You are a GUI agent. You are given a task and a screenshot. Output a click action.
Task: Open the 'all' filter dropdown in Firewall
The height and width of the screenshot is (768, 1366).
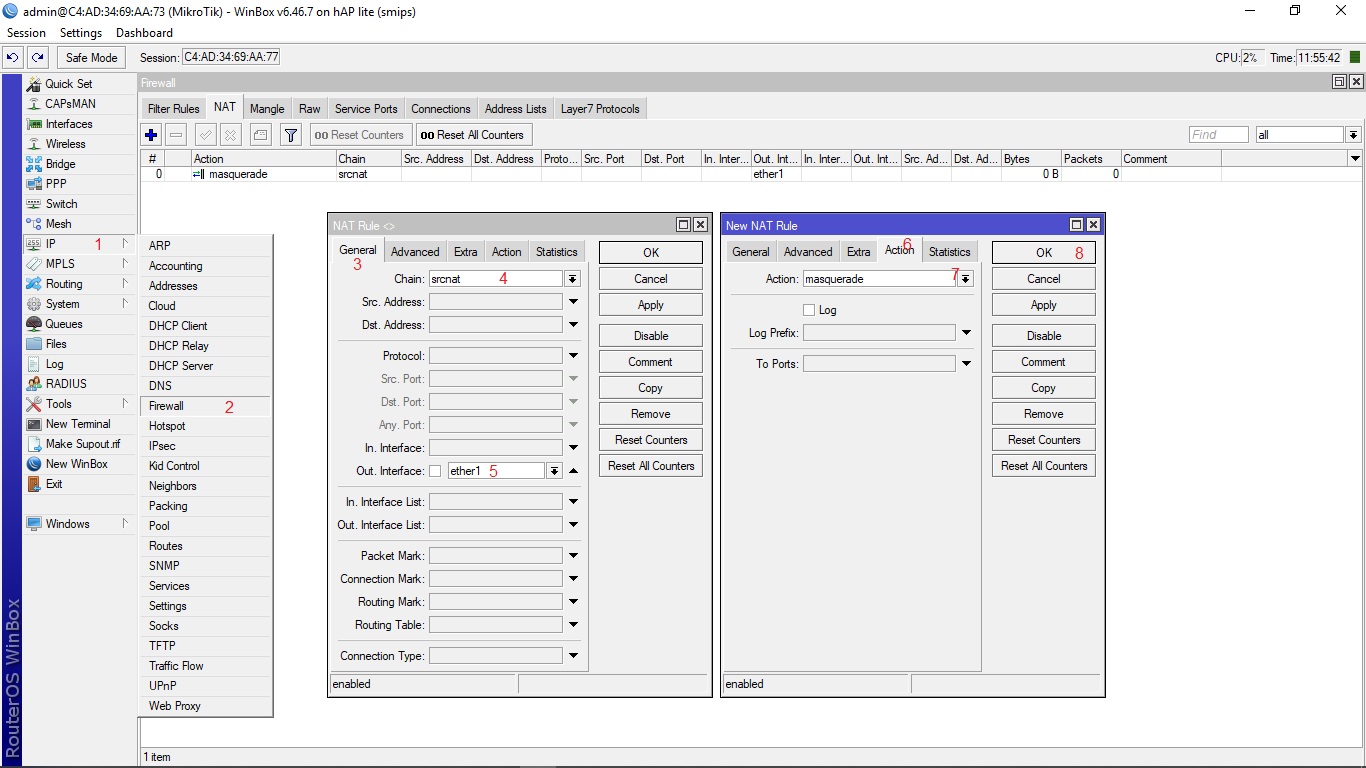1353,135
